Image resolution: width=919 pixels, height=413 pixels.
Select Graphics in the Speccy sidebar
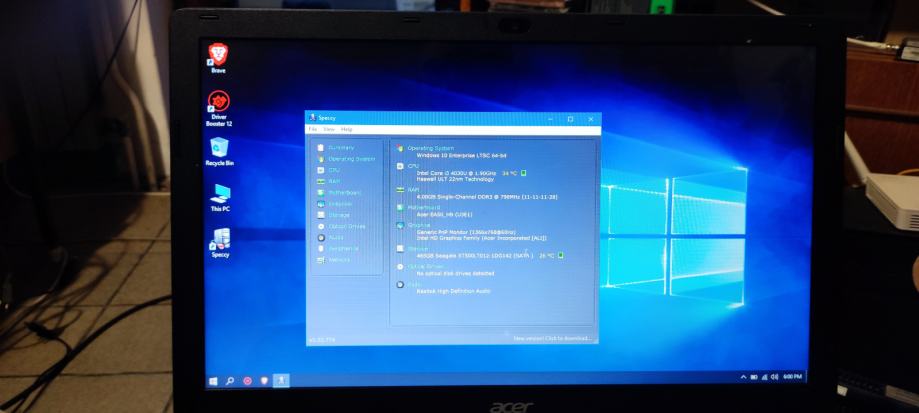point(335,204)
